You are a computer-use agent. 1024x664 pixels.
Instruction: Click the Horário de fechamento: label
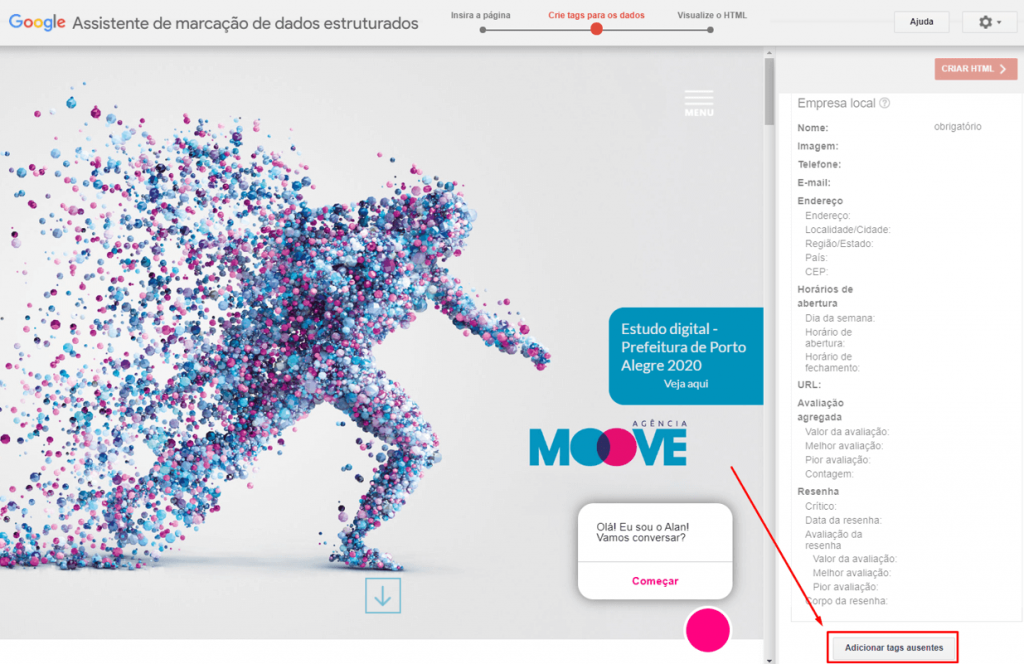tap(832, 362)
